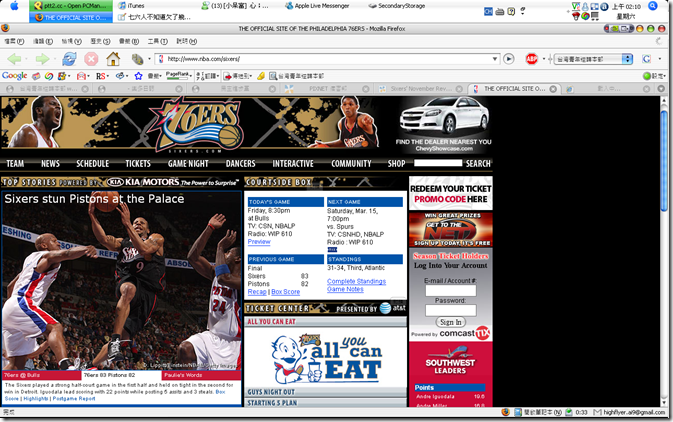Click the blue info tray icon
The width and height of the screenshot is (673, 422).
(604, 6)
